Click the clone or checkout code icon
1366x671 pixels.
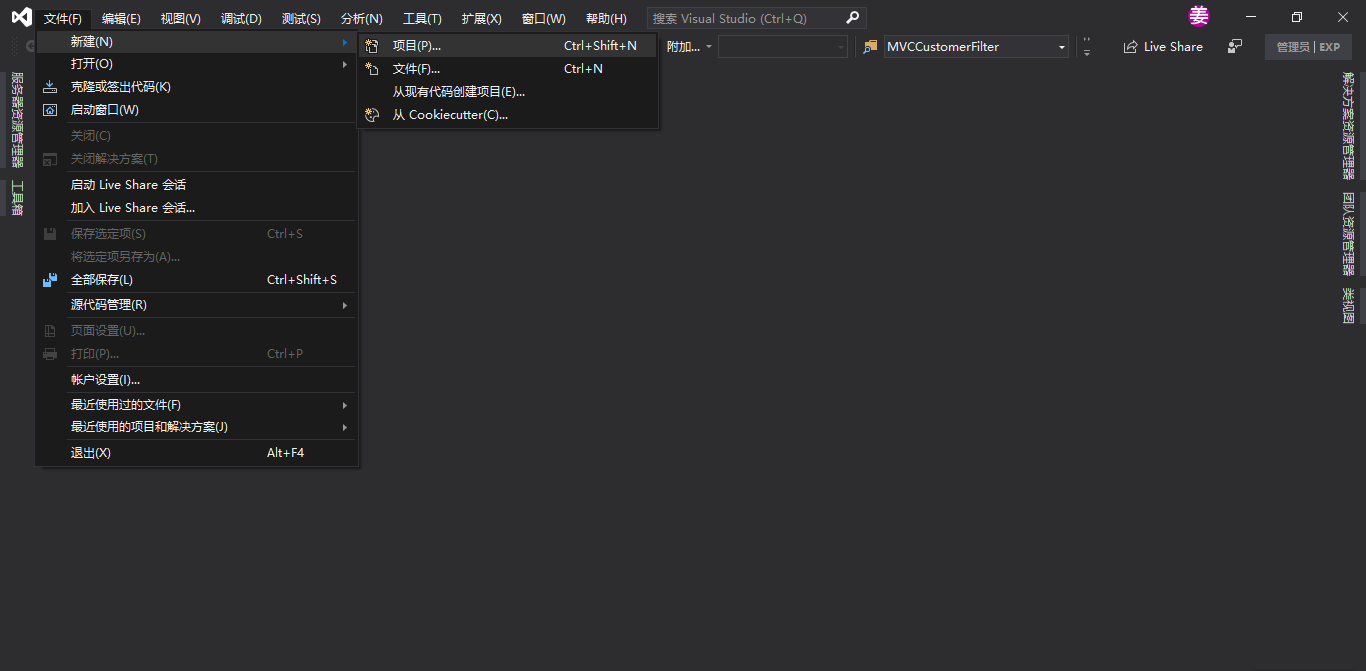pos(50,87)
